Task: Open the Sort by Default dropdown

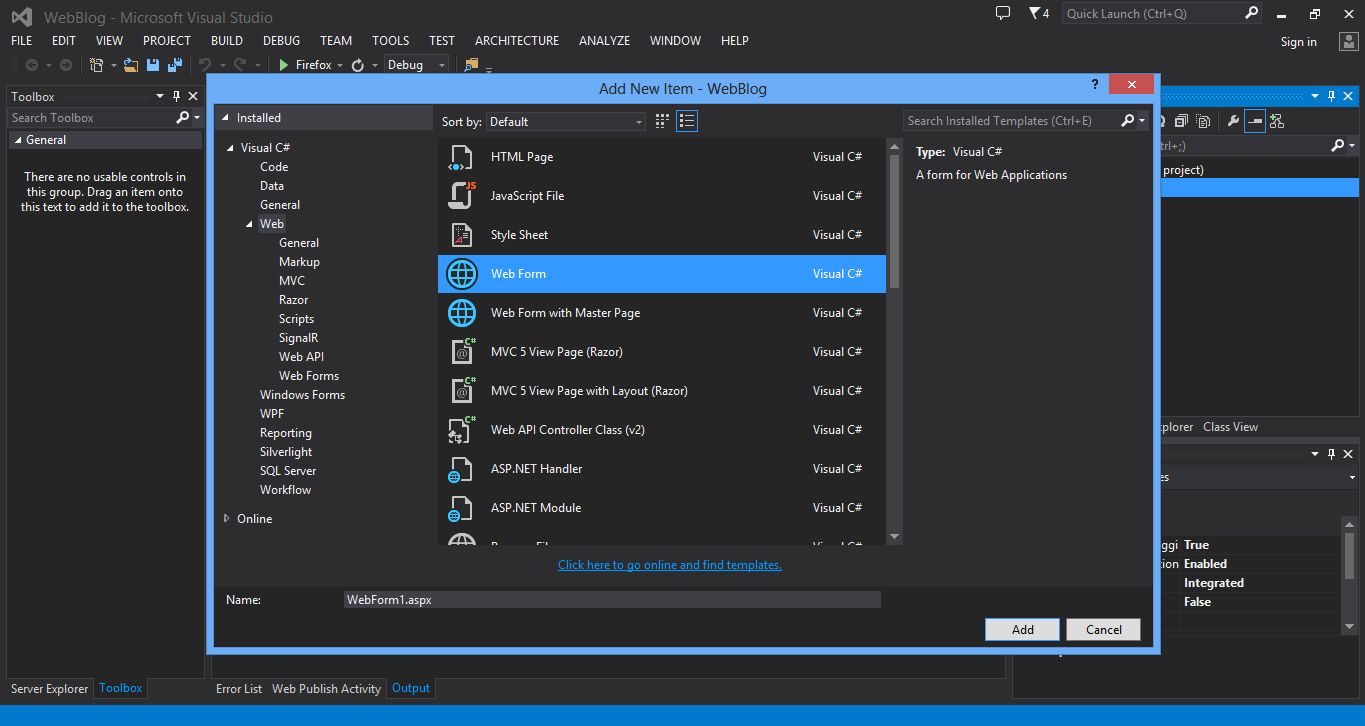Action: coord(566,122)
